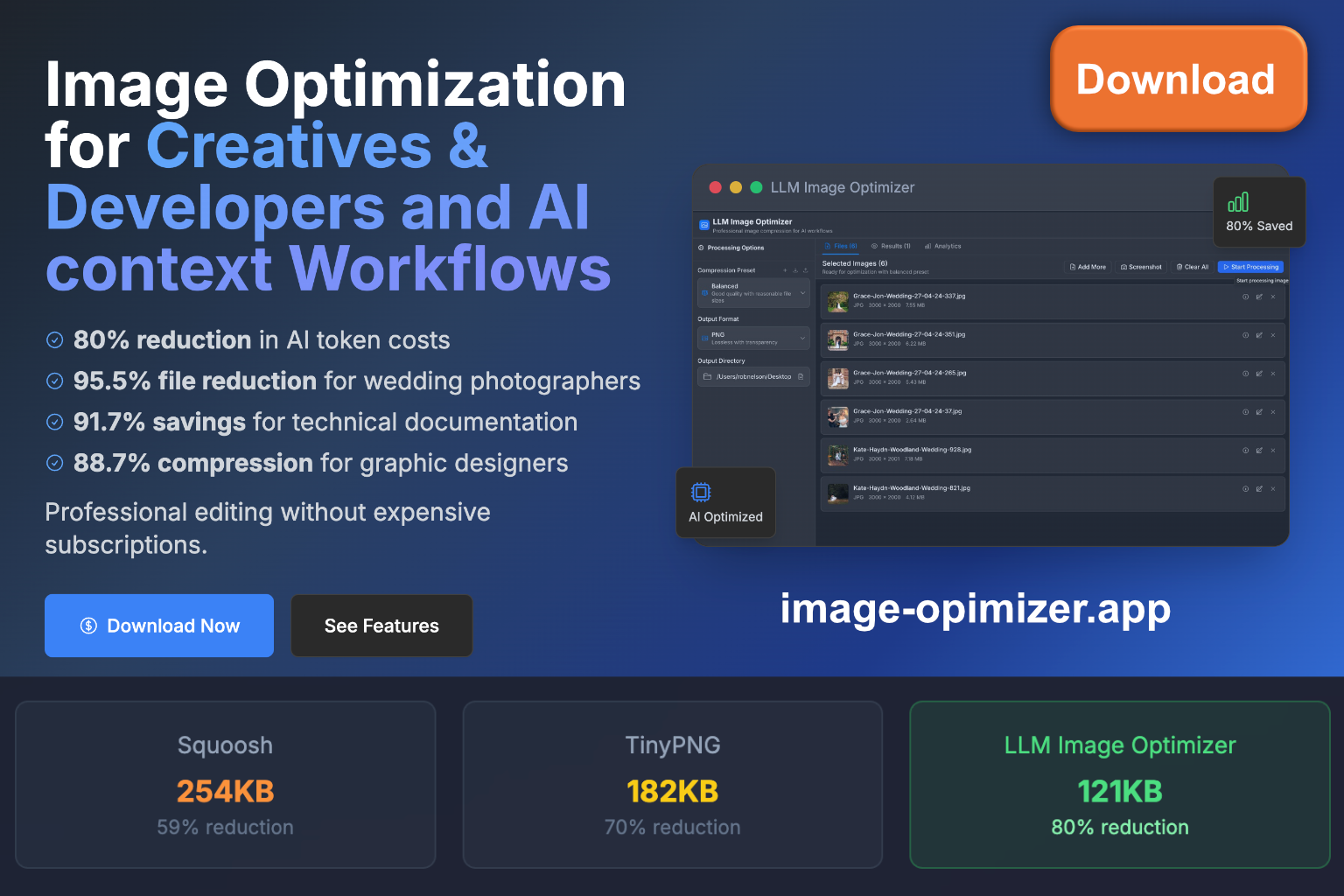Show info for Kate-Haydn-Woodland-Wedding-821.jpg
Image resolution: width=1344 pixels, height=896 pixels.
(1246, 489)
